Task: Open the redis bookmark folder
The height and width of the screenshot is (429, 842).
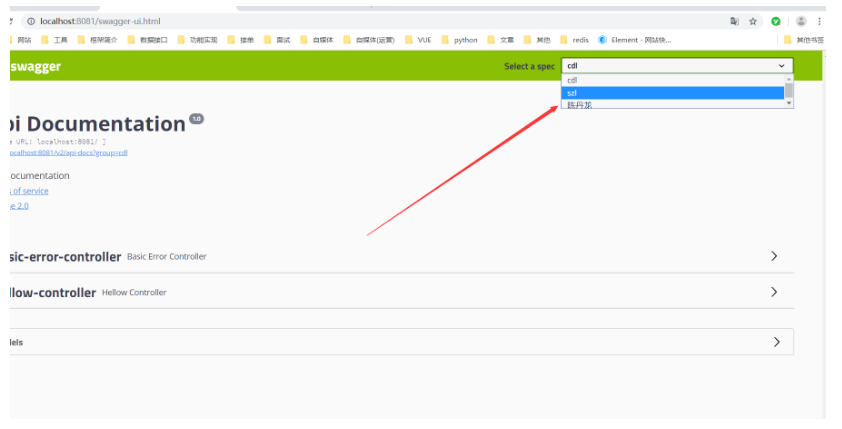Action: point(575,40)
